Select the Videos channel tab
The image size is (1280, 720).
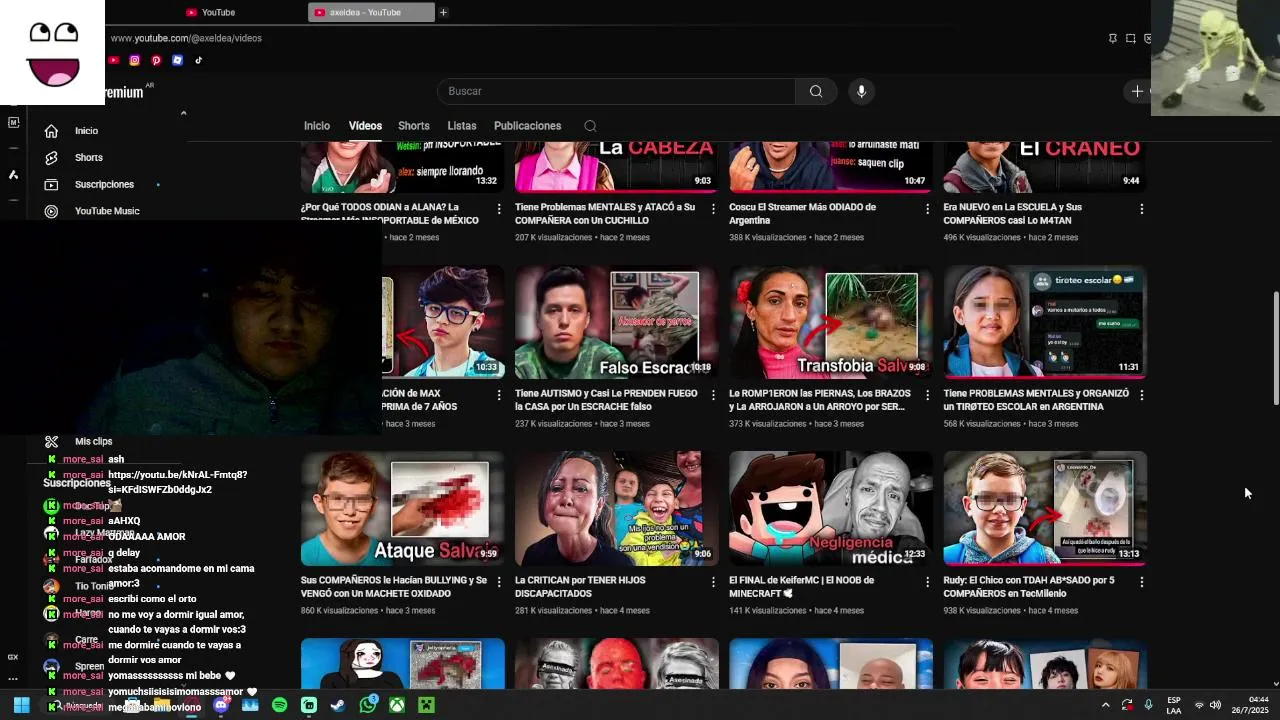coord(365,126)
